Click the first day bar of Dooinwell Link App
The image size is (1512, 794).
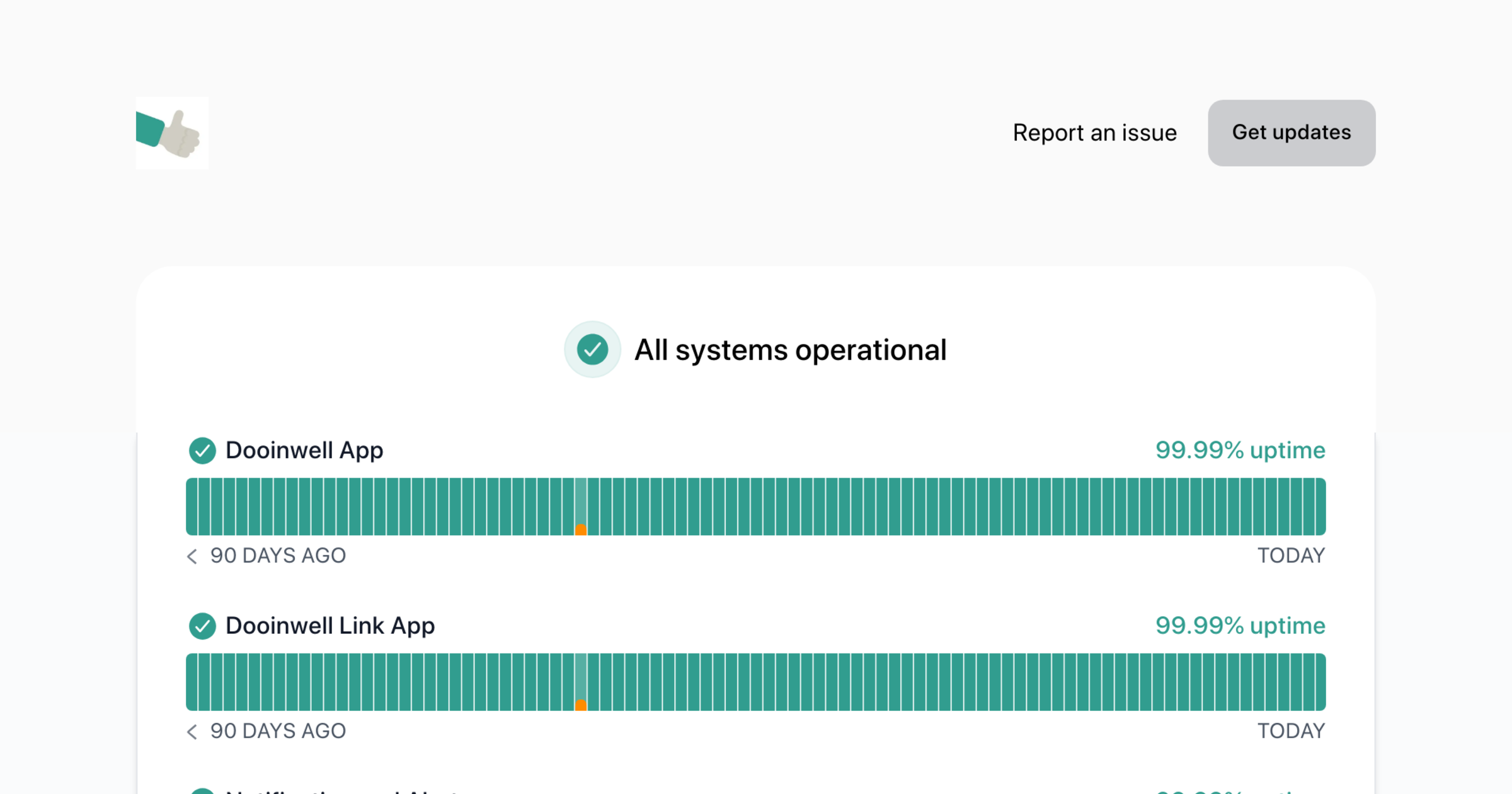(192, 681)
